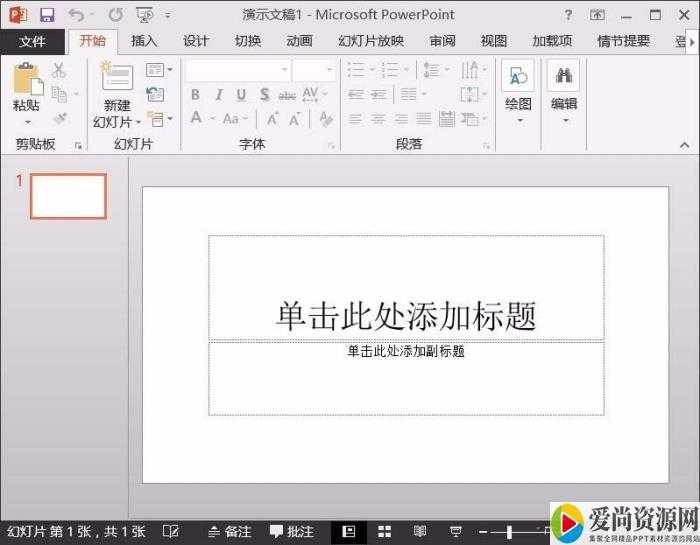This screenshot has width=700, height=545.
Task: Click Clear All Formatting icon
Action: click(x=326, y=119)
